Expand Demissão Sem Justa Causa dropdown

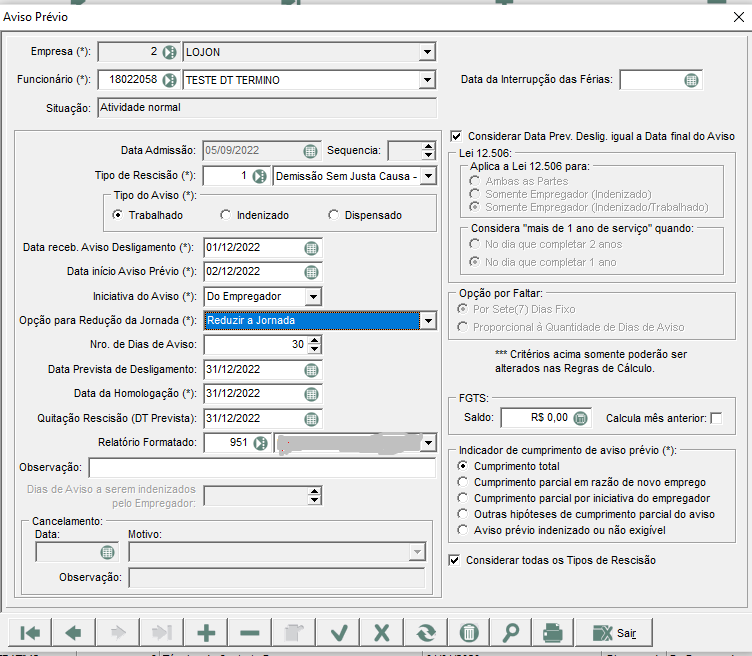(x=428, y=176)
